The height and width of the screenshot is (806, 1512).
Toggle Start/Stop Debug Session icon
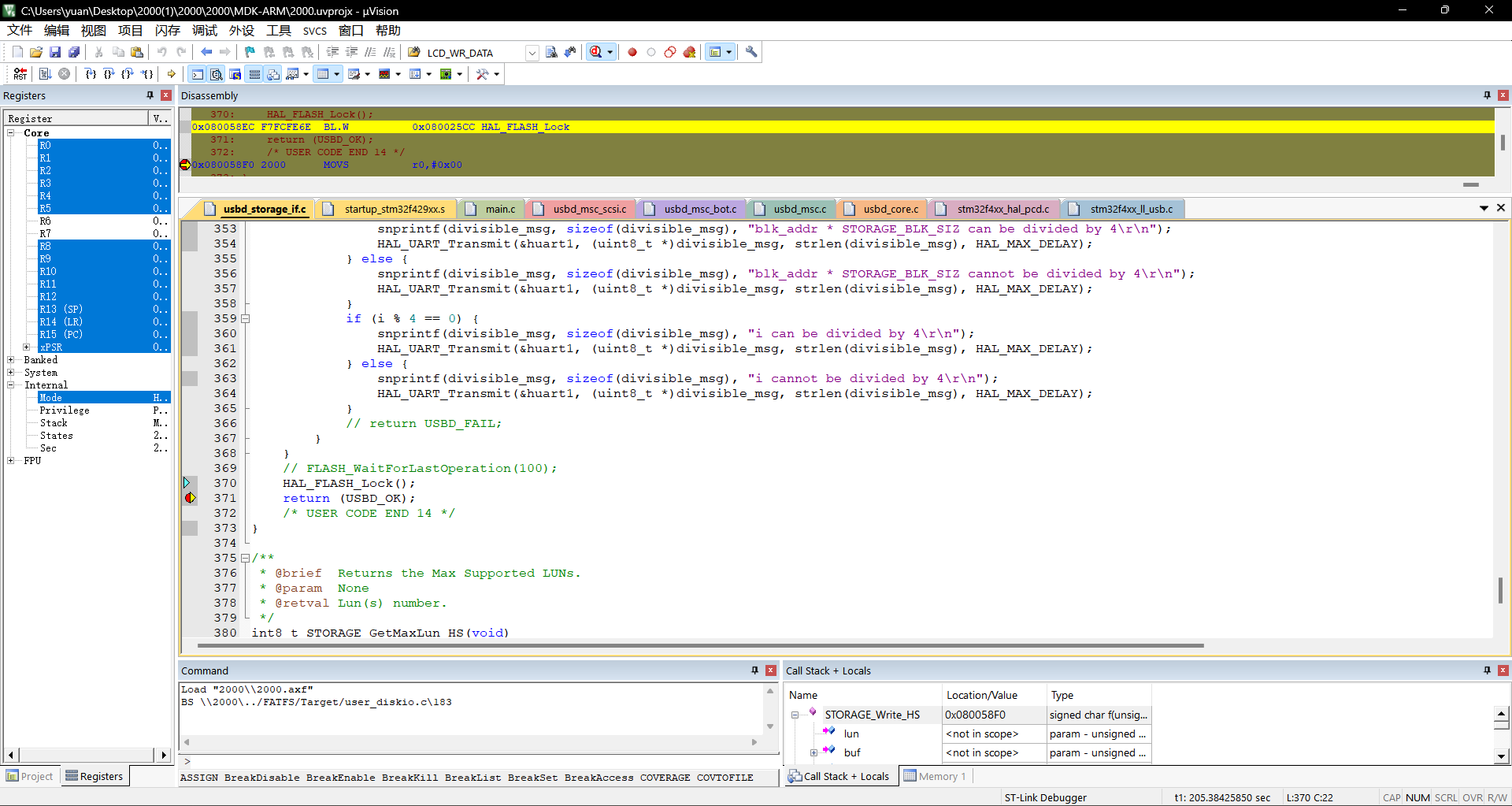(x=596, y=52)
